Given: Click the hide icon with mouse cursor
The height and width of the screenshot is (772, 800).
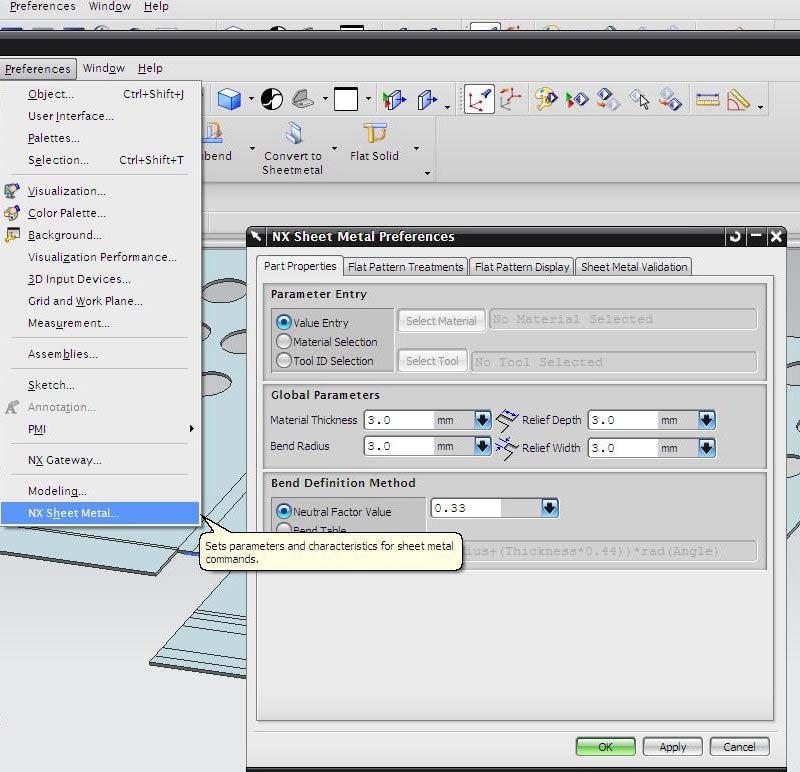Looking at the screenshot, I should coord(639,99).
